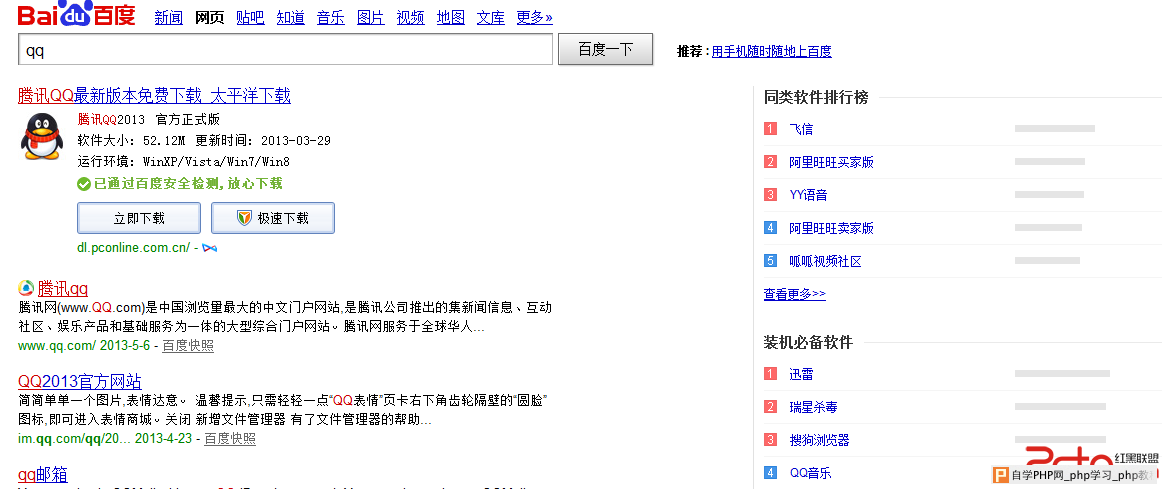Click popularity bar next to YY语音
The width and height of the screenshot is (1162, 489).
(1049, 194)
